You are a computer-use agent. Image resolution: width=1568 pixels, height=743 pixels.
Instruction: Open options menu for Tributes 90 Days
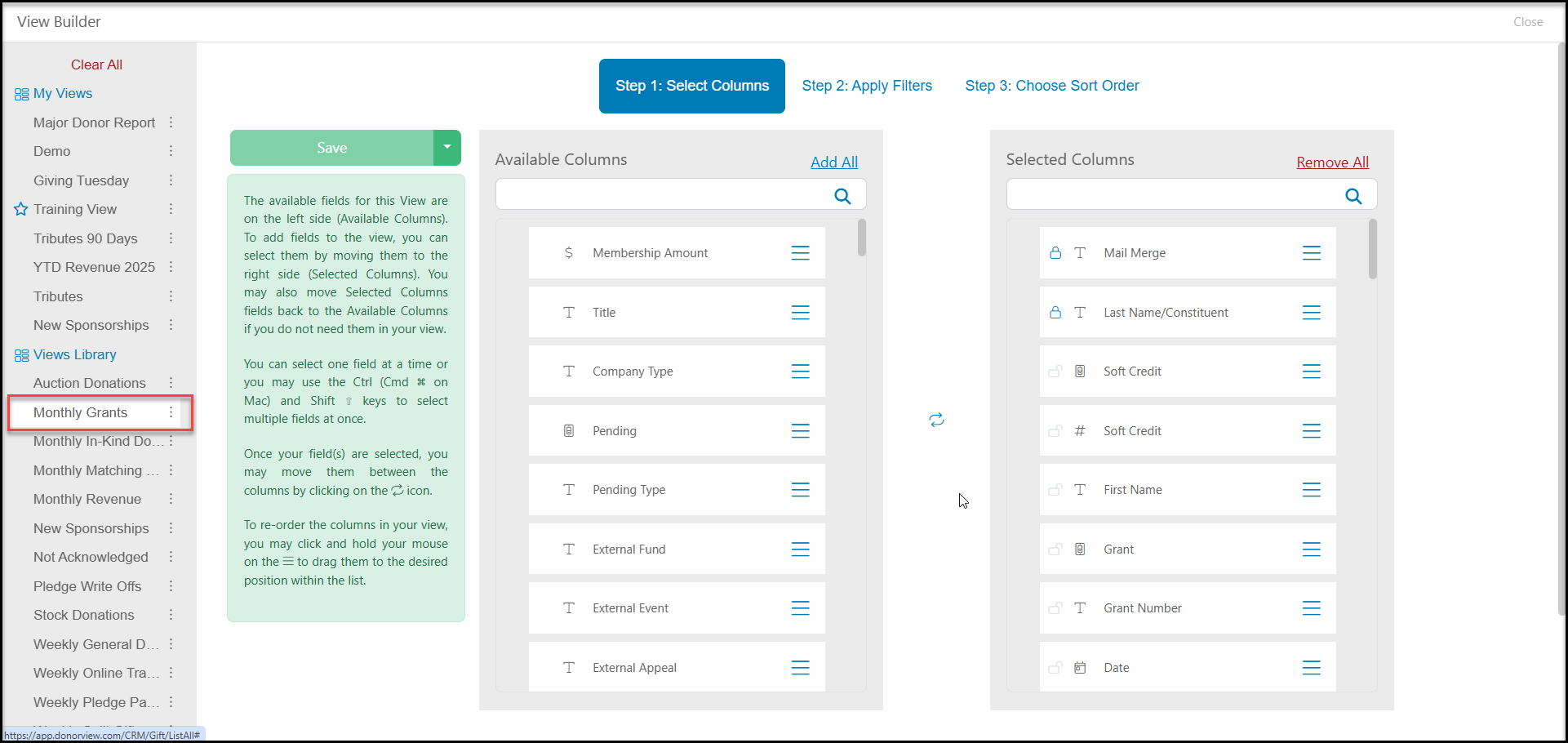tap(171, 238)
